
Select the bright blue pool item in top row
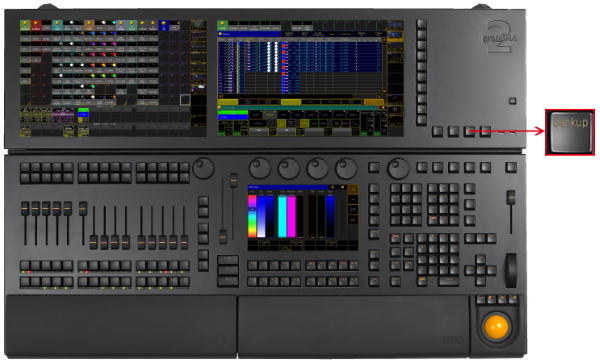point(164,26)
